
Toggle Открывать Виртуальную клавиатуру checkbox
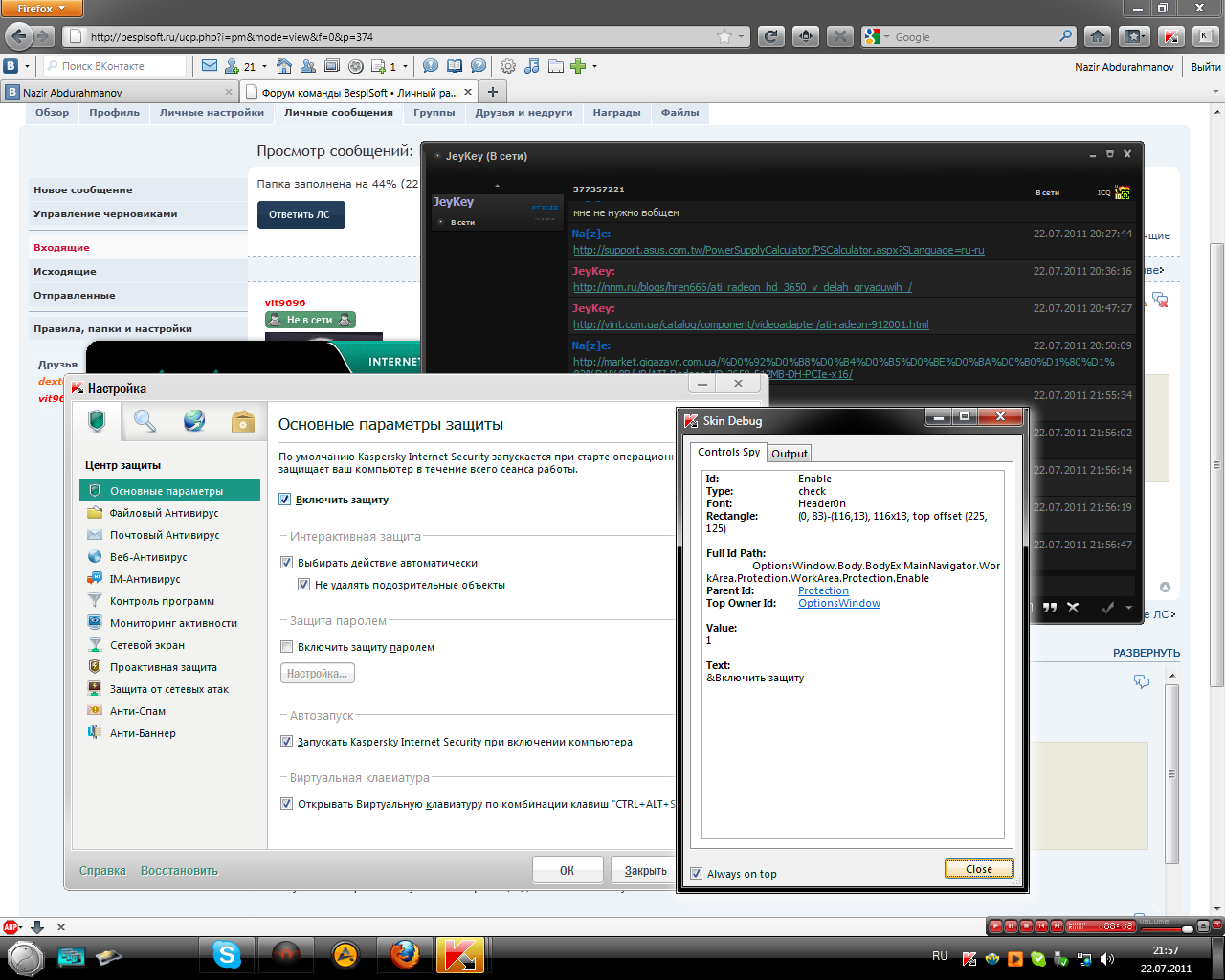(286, 804)
